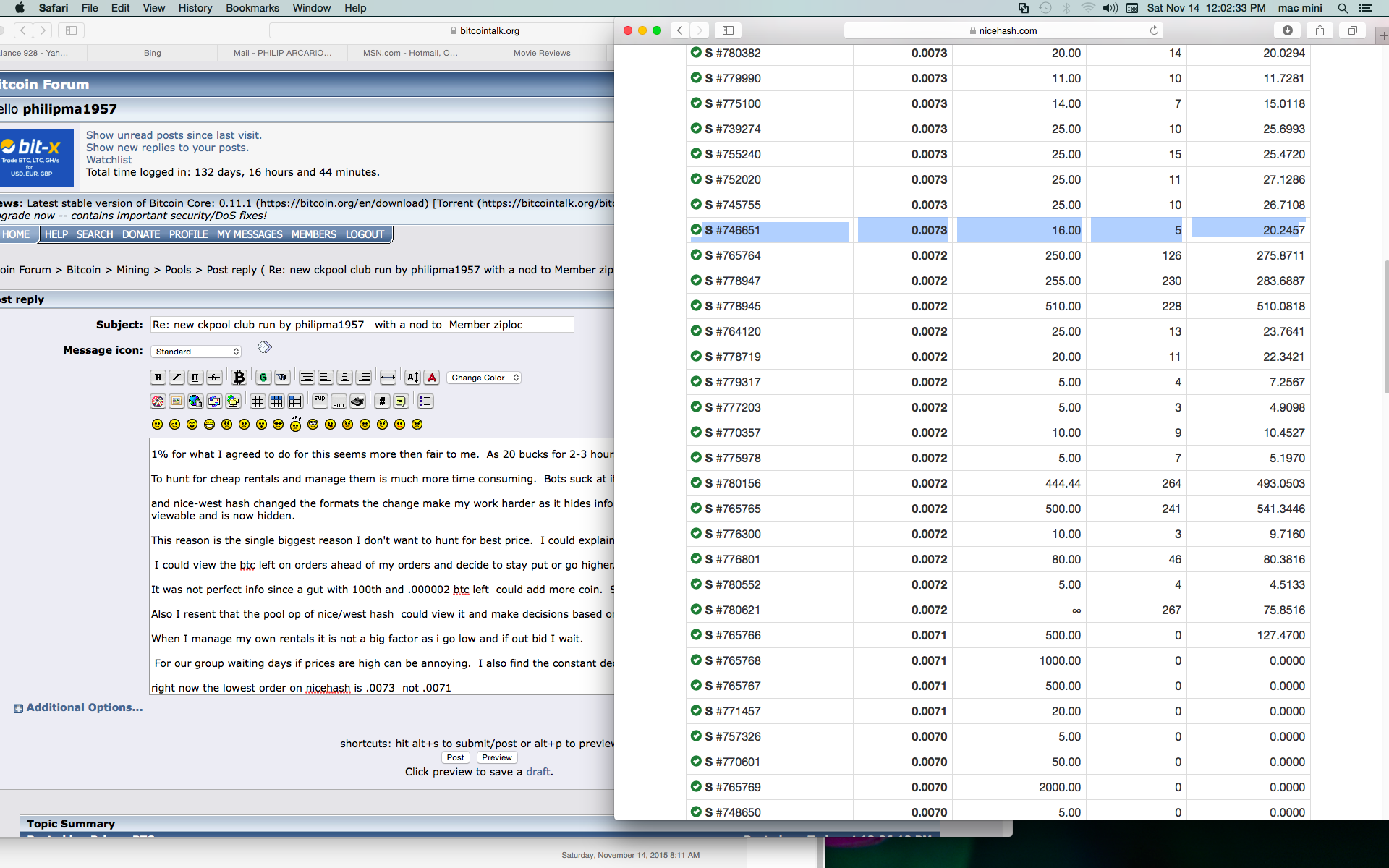Click inside the Subject input field
This screenshot has height=868, width=1389.
pos(362,325)
